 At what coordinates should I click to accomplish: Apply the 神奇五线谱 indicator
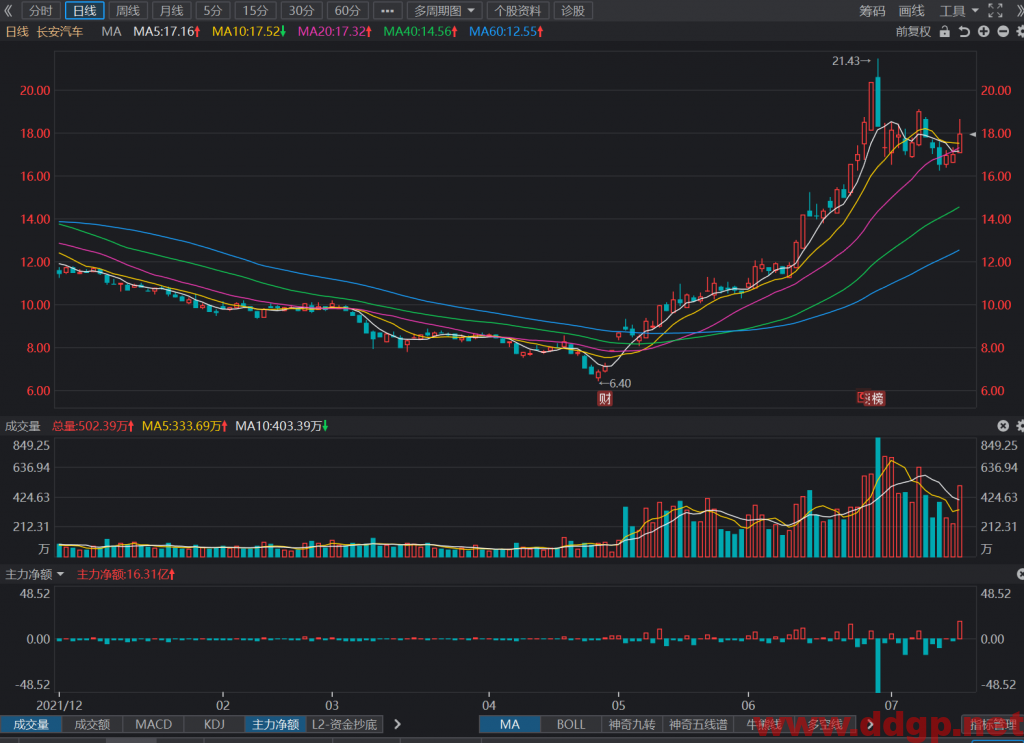click(697, 724)
